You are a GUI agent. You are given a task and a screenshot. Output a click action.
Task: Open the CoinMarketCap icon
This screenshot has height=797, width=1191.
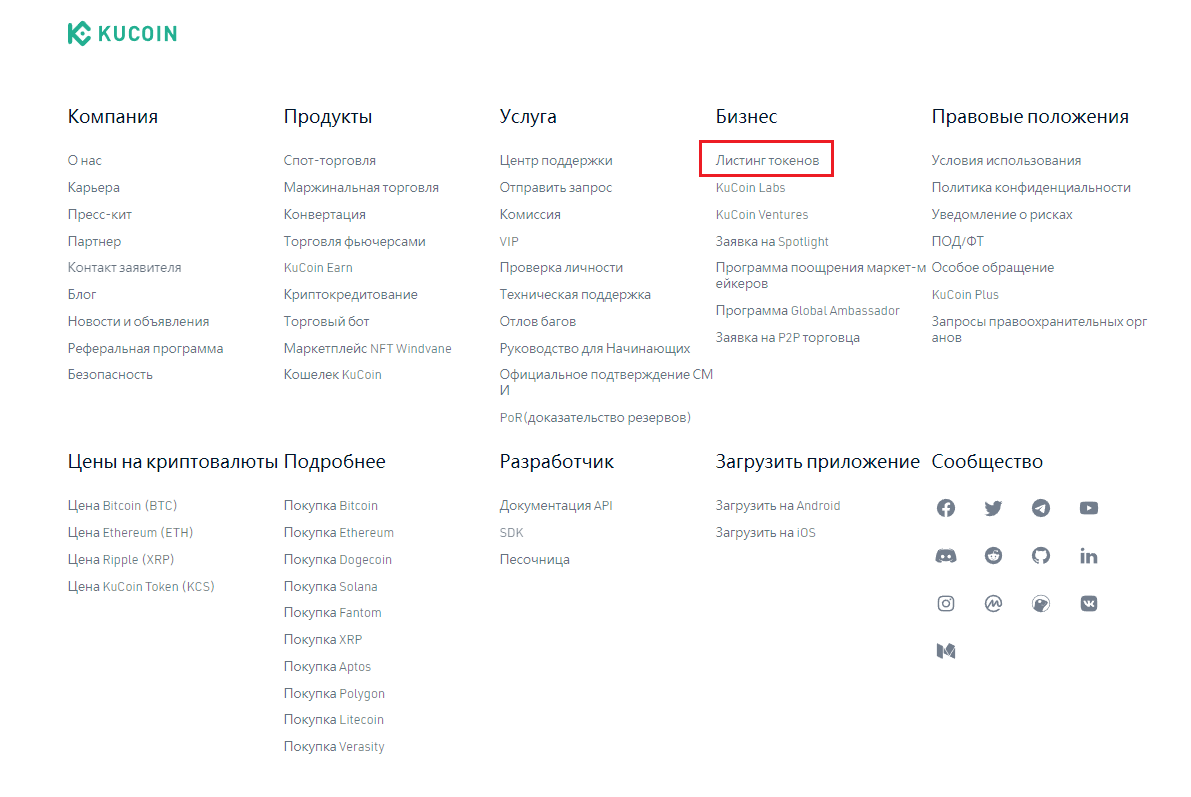pyautogui.click(x=994, y=603)
